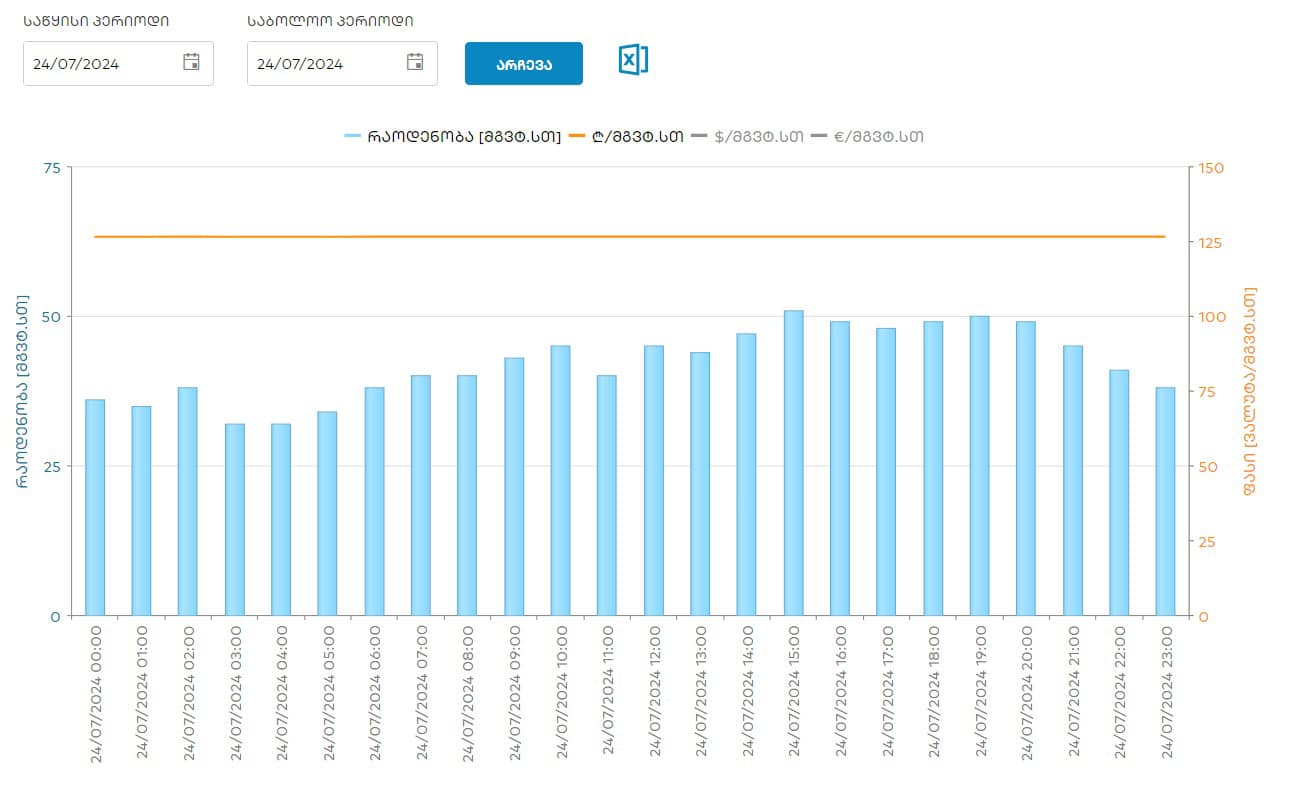Select the bar for 24/07/2024 11:00

pos(607,495)
